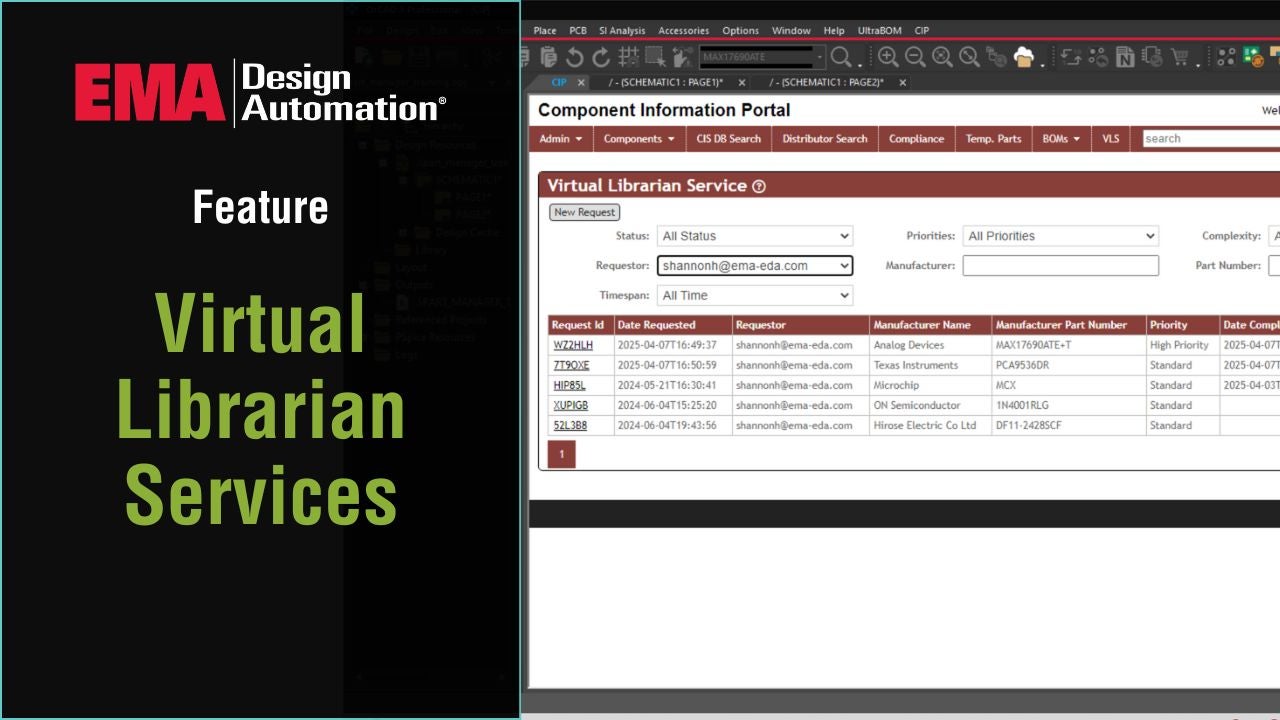The height and width of the screenshot is (720, 1280).
Task: Open request 7T9OXE link
Action: (x=571, y=365)
